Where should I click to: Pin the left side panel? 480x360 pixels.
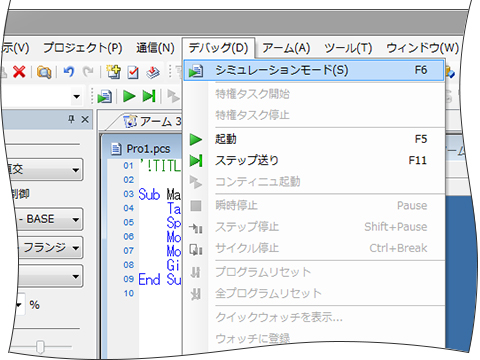coord(71,119)
